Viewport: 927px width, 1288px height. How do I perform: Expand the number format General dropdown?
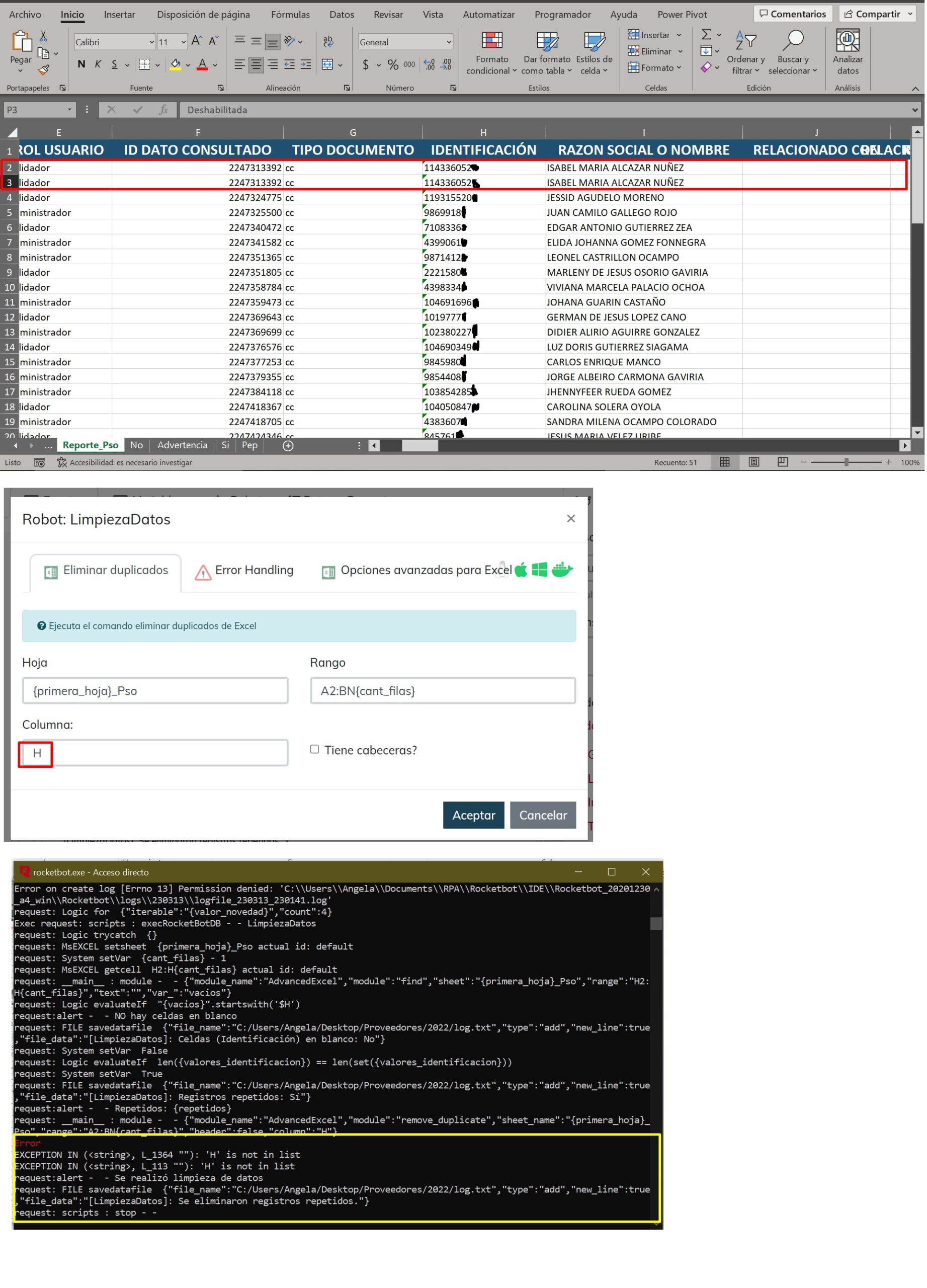(x=449, y=42)
